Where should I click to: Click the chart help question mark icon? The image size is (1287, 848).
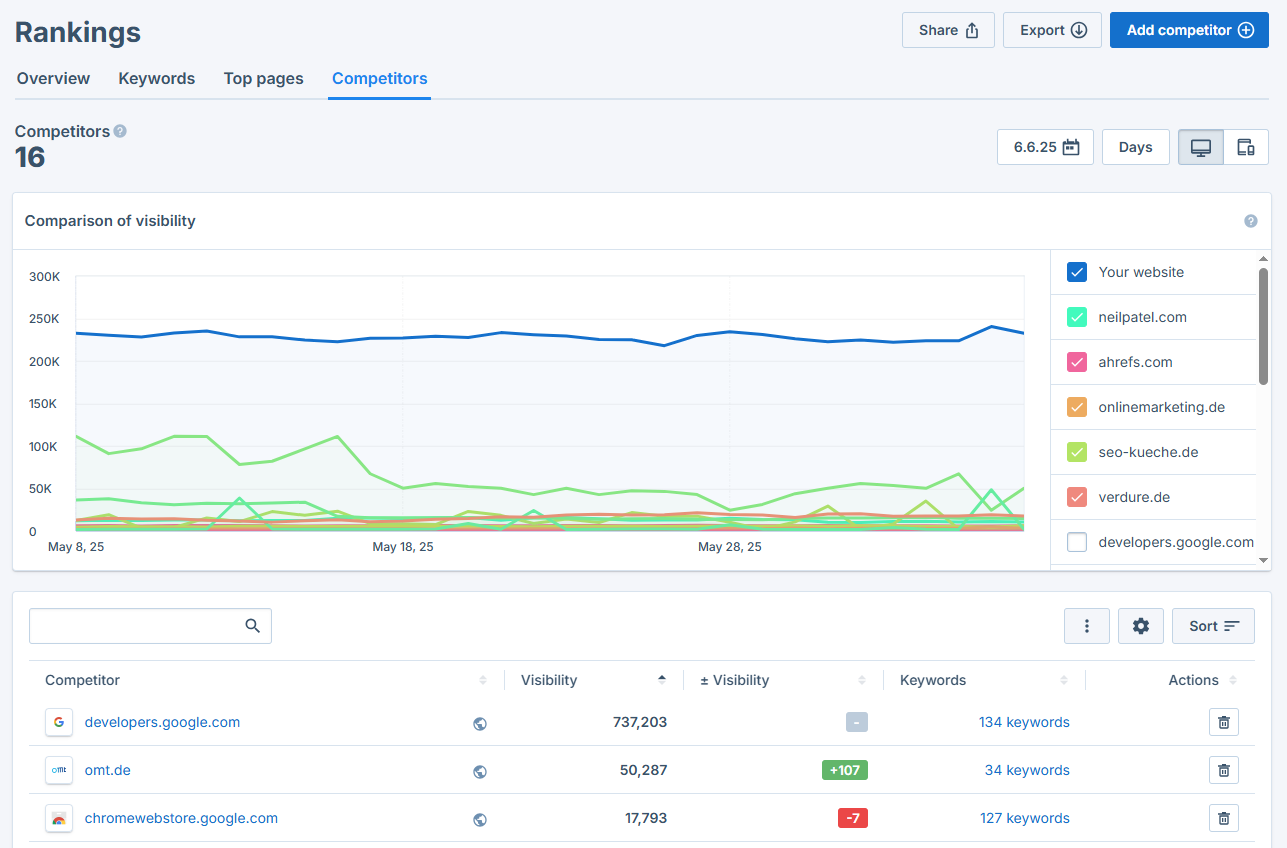point(1250,220)
